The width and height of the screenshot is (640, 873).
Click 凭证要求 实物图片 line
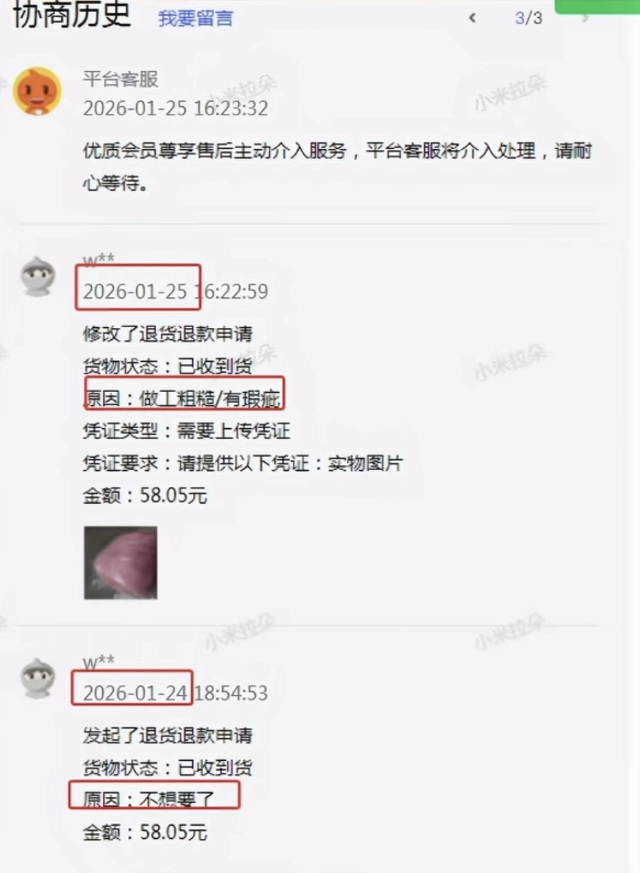coord(243,463)
